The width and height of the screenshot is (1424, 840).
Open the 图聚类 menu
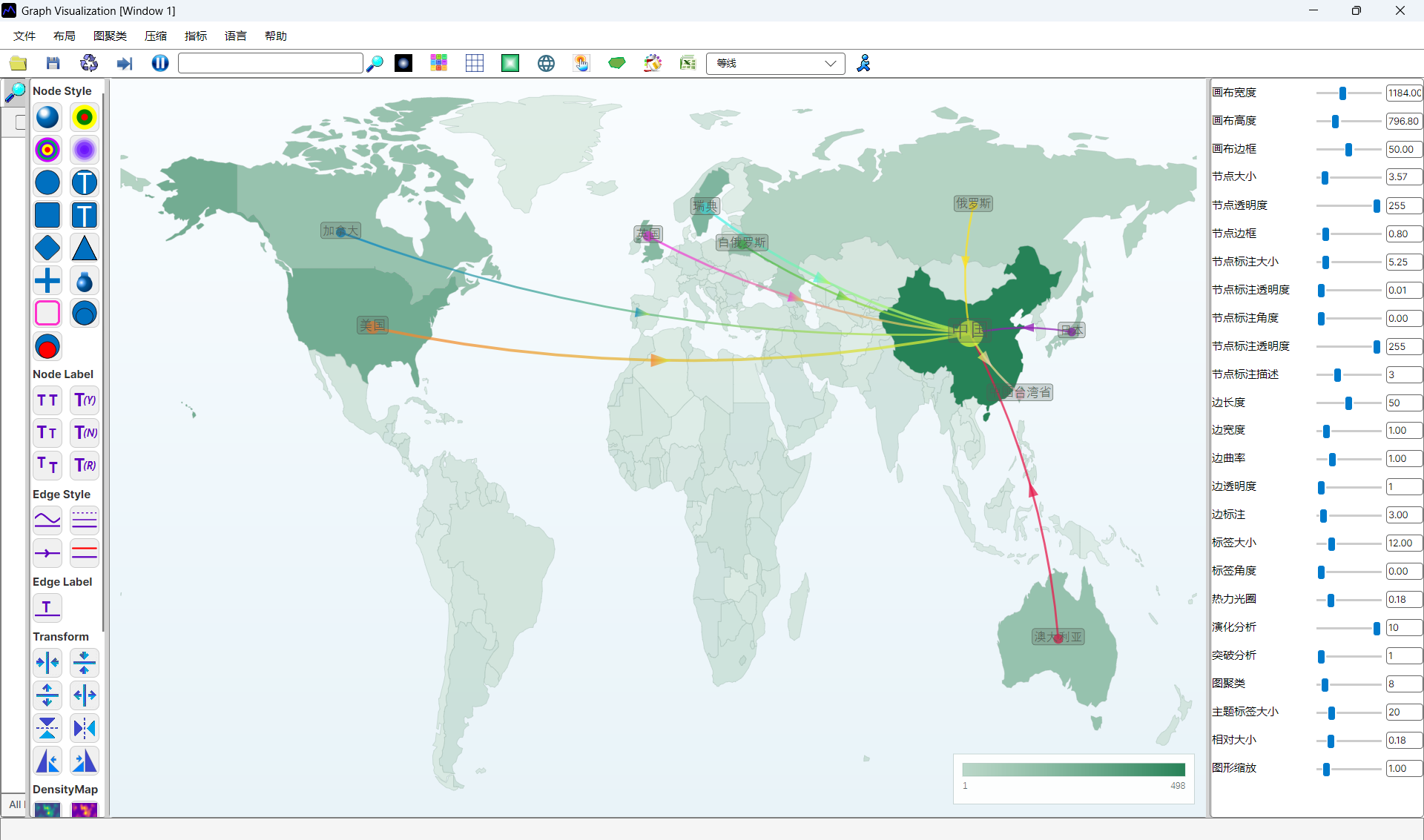point(110,36)
